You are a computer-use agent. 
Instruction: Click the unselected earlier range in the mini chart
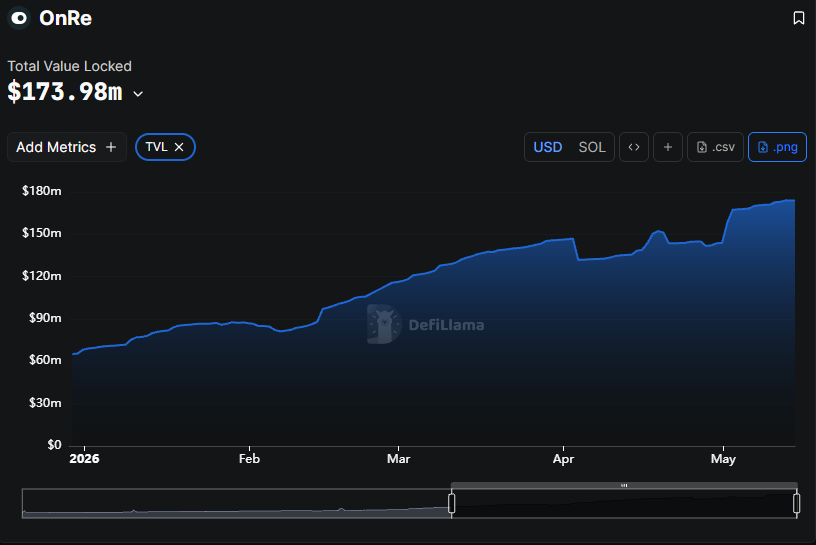coord(236,503)
